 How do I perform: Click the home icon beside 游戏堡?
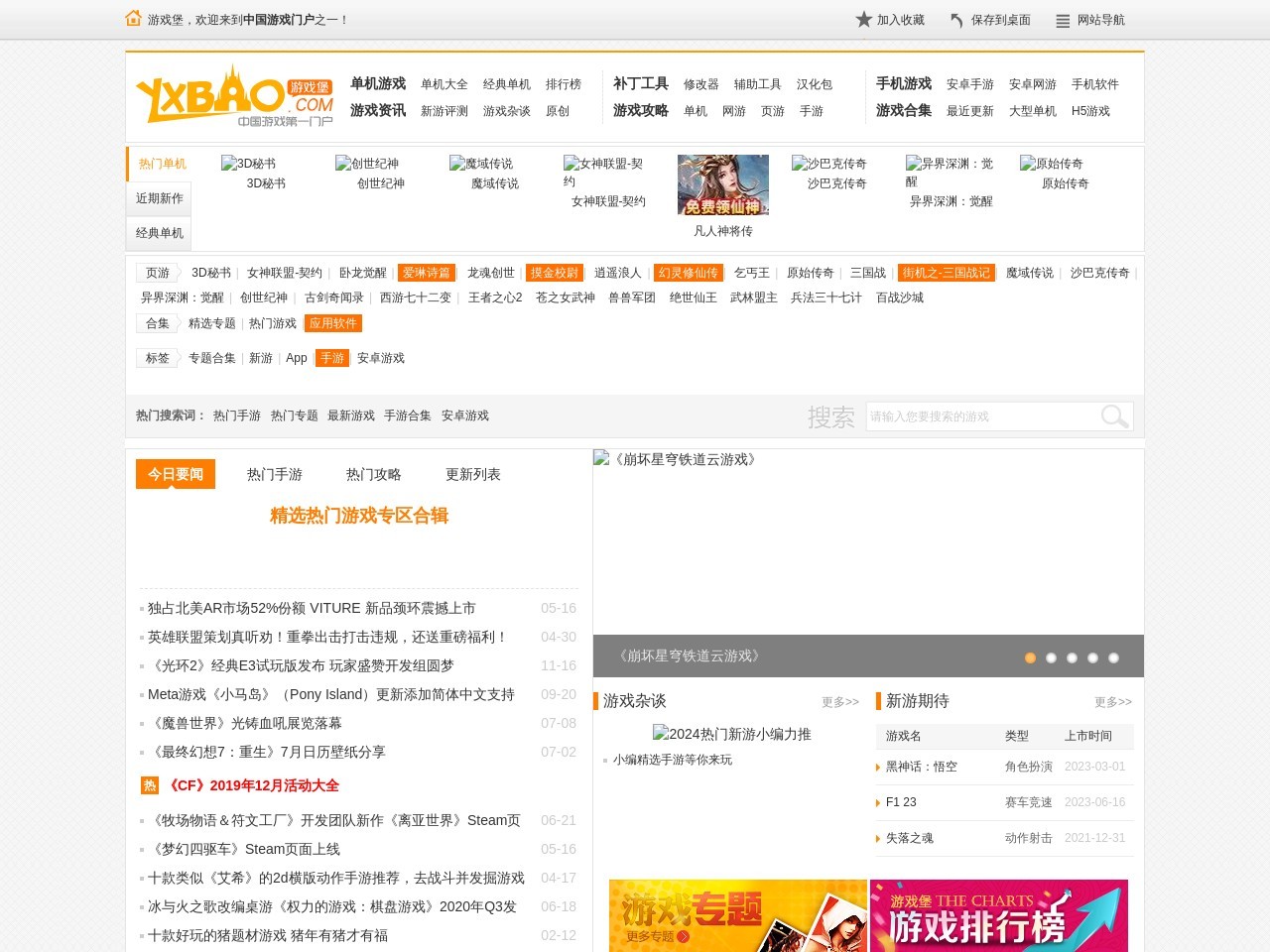pos(133,18)
